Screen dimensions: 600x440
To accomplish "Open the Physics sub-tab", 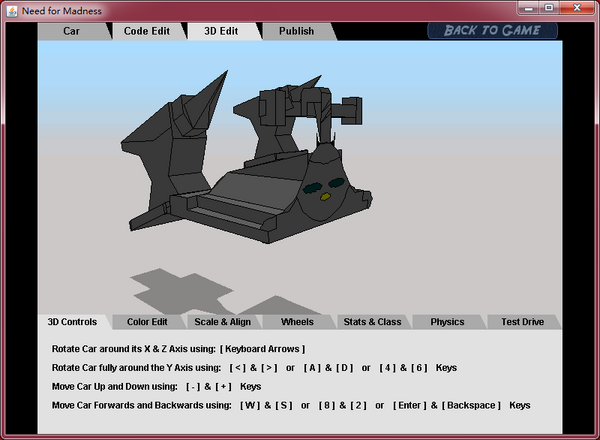I will pyautogui.click(x=447, y=322).
